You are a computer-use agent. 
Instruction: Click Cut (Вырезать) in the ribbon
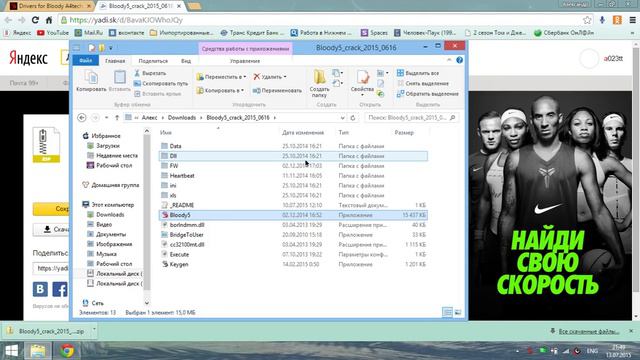150,73
